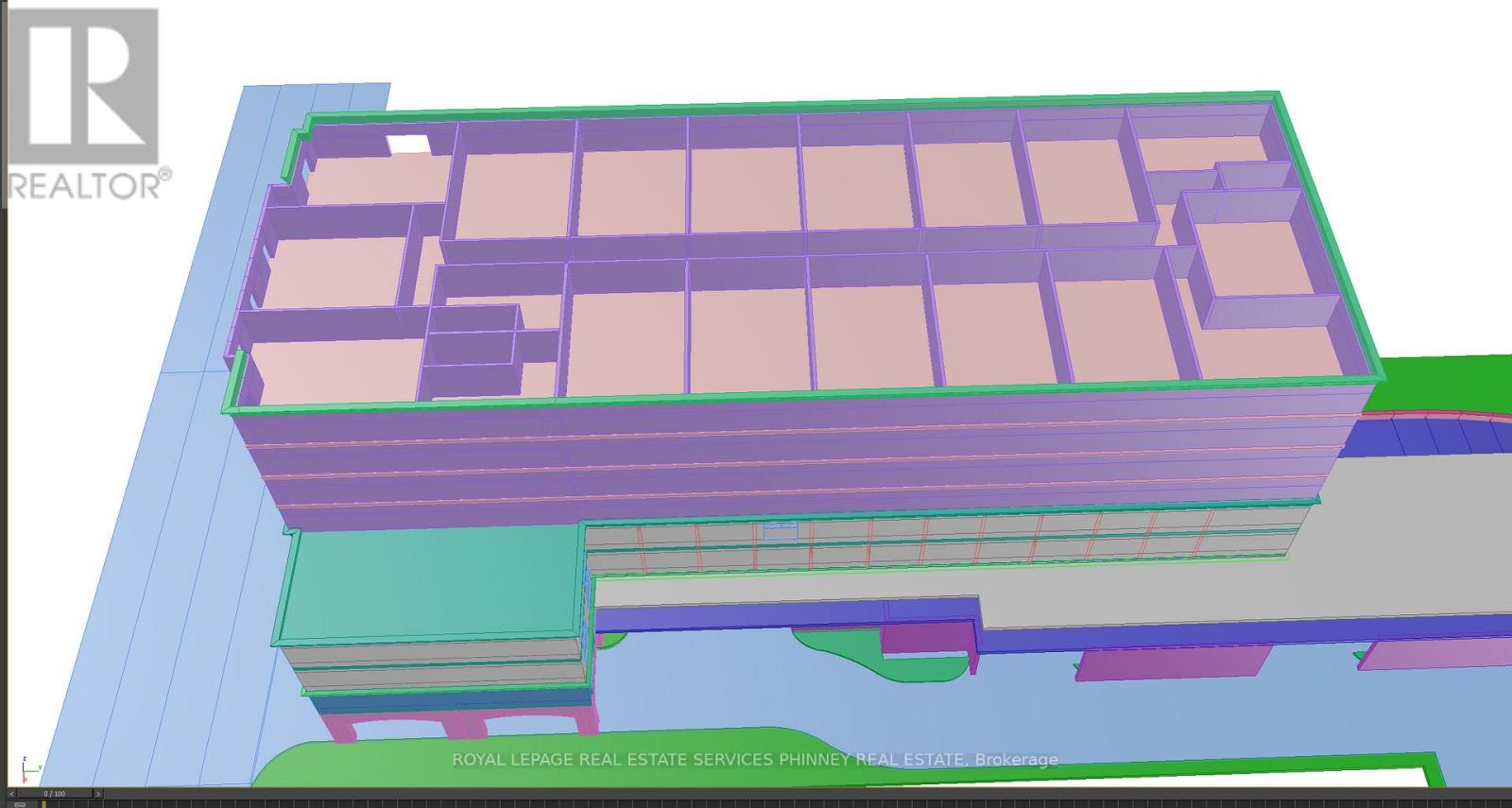This screenshot has height=808, width=1512.
Task: Click the REALTOR logo watermark
Action: point(85,104)
